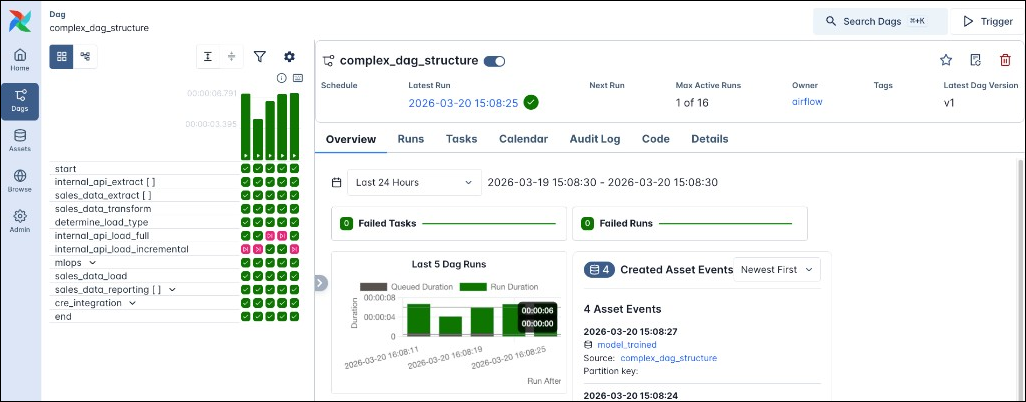Show the grid legend info icon
This screenshot has width=1026, height=402.
tap(282, 78)
